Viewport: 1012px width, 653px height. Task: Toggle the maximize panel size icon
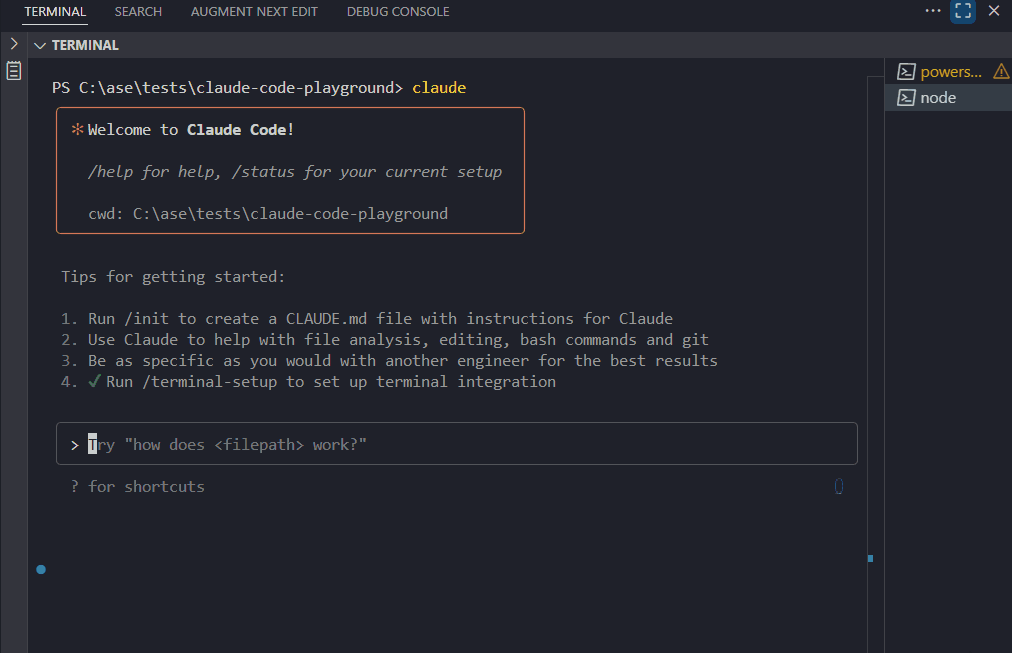click(x=963, y=11)
